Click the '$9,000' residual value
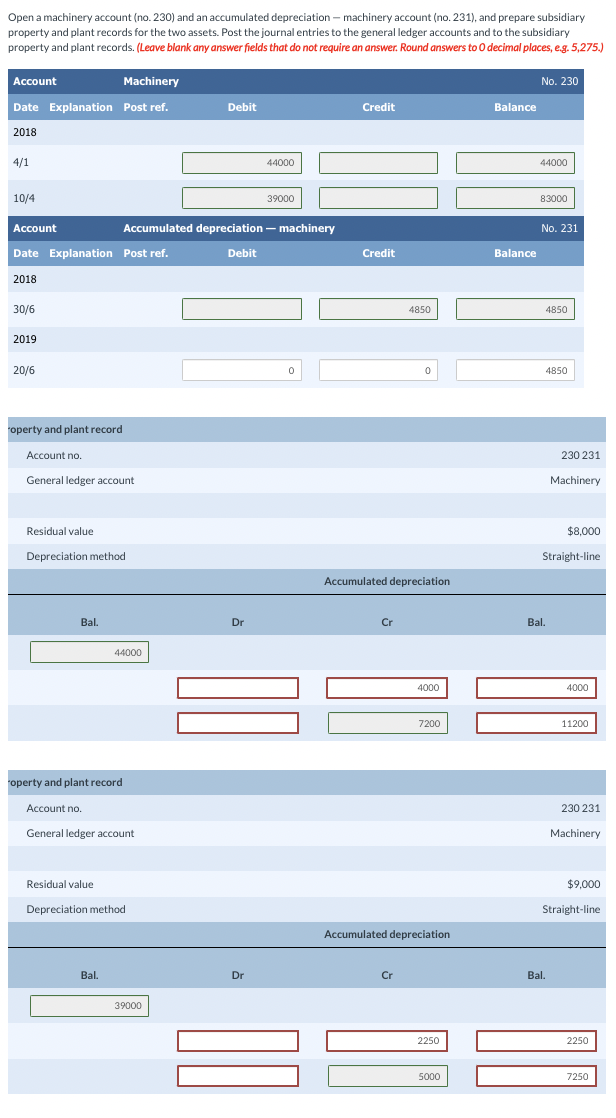Viewport: 616px width, 1118px height. 583,884
